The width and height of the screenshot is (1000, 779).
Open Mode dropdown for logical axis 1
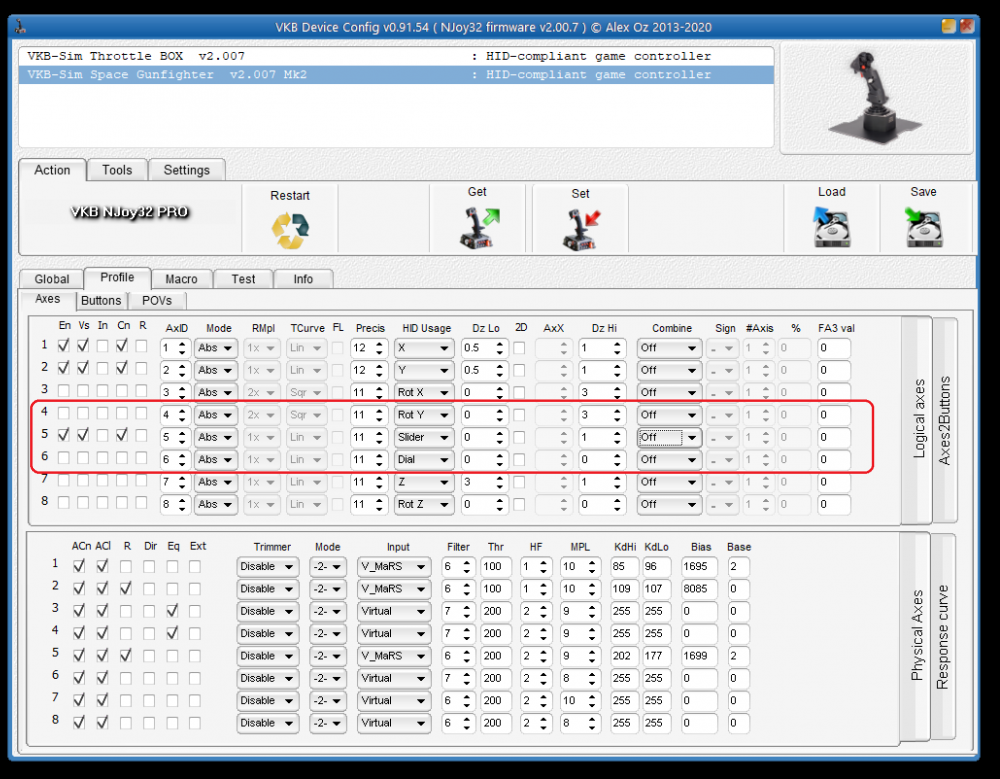[216, 348]
